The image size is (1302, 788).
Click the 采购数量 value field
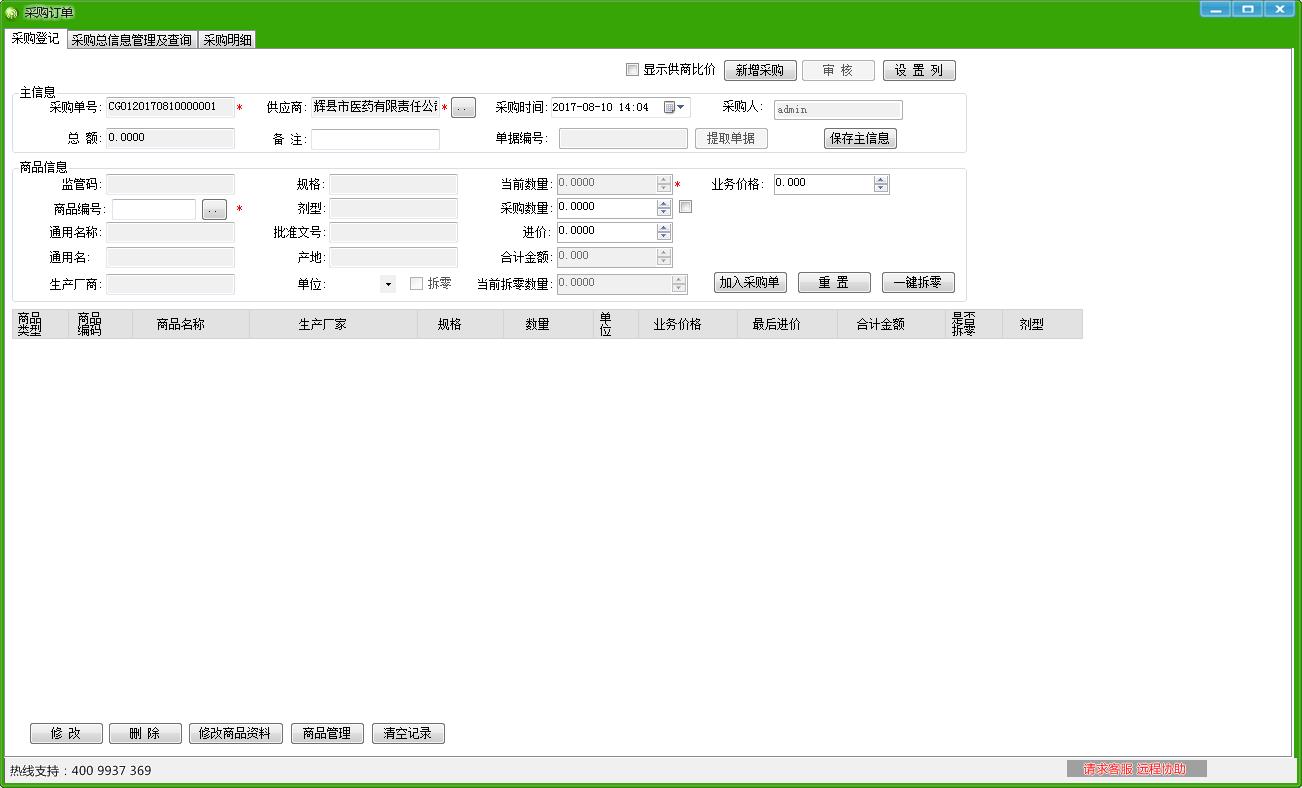607,208
